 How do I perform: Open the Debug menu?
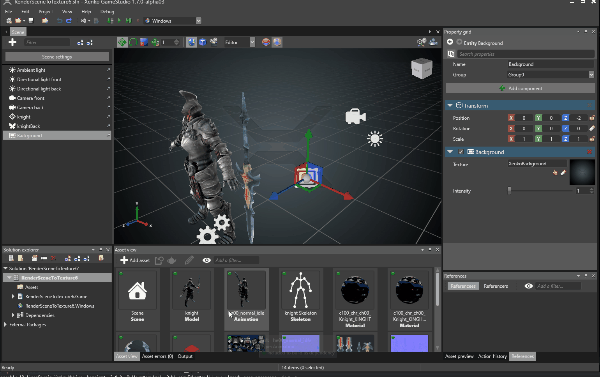pos(107,11)
